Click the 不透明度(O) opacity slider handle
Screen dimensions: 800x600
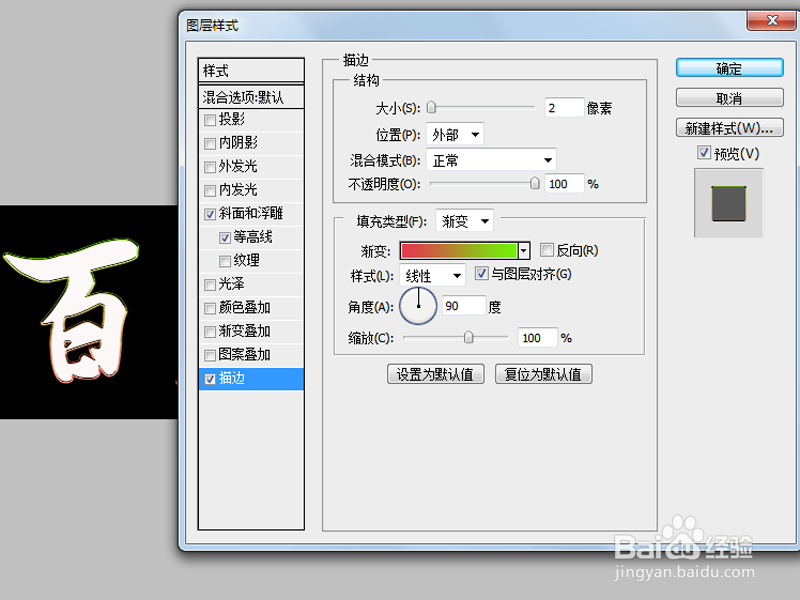coord(535,183)
